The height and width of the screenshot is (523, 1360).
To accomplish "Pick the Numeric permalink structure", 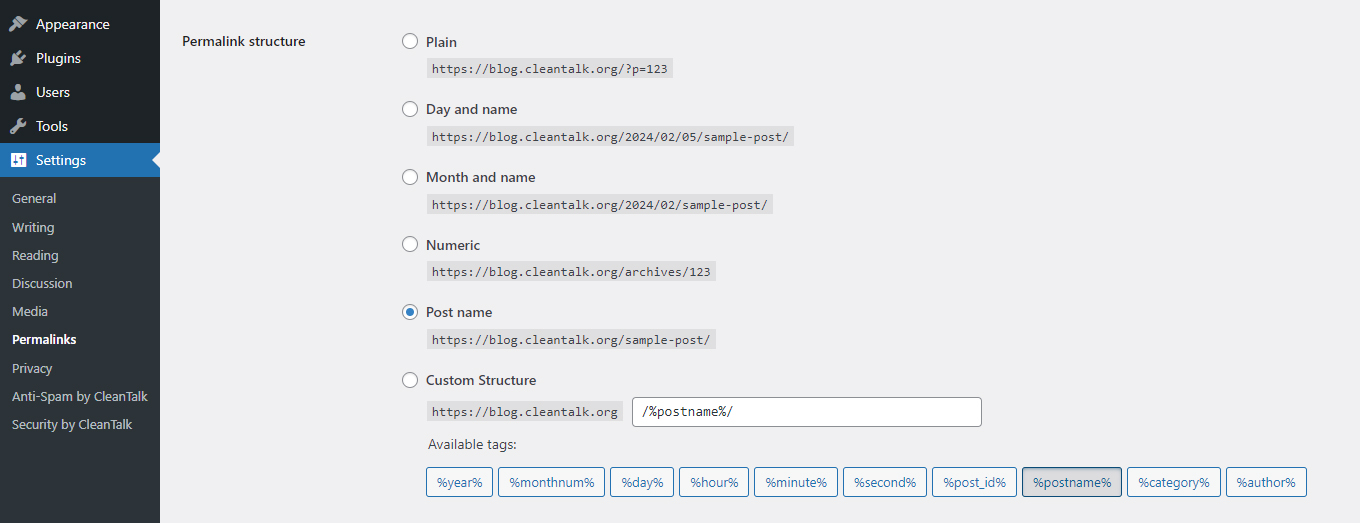I will [x=410, y=245].
